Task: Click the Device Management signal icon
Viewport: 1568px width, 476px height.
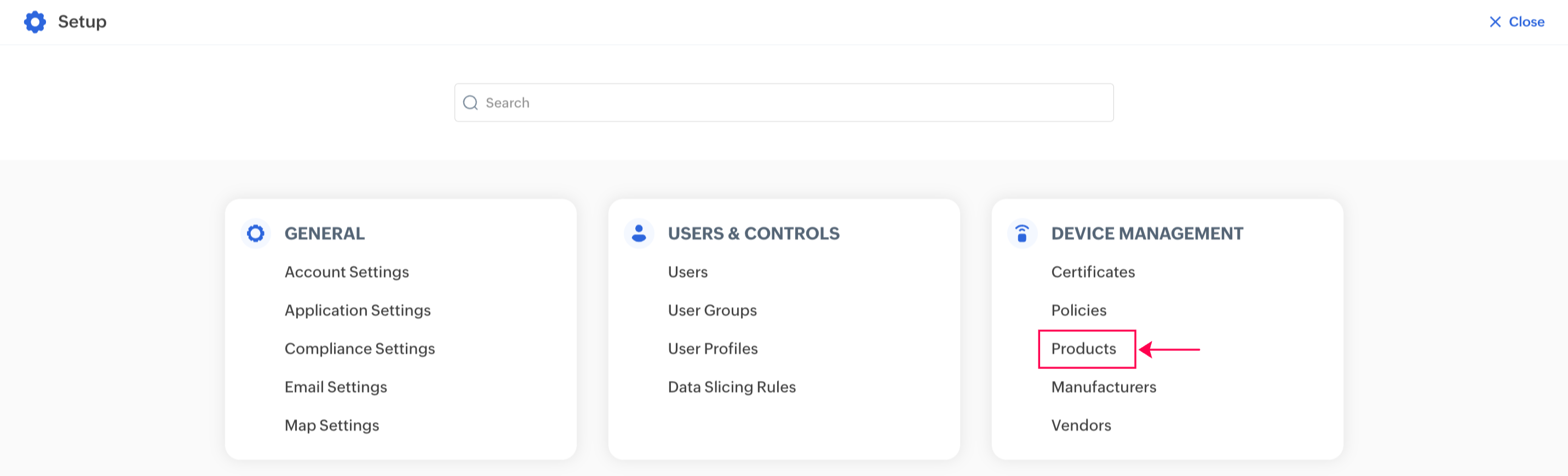Action: (x=1022, y=233)
